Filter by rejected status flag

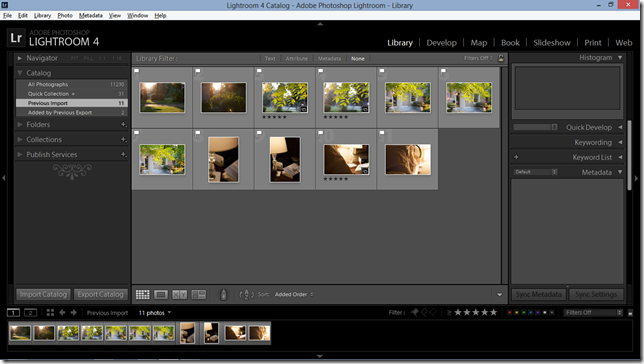(432, 313)
